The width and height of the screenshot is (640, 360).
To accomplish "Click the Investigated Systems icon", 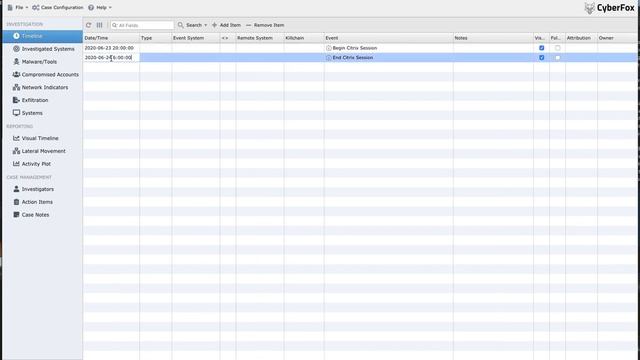I will [x=16, y=49].
